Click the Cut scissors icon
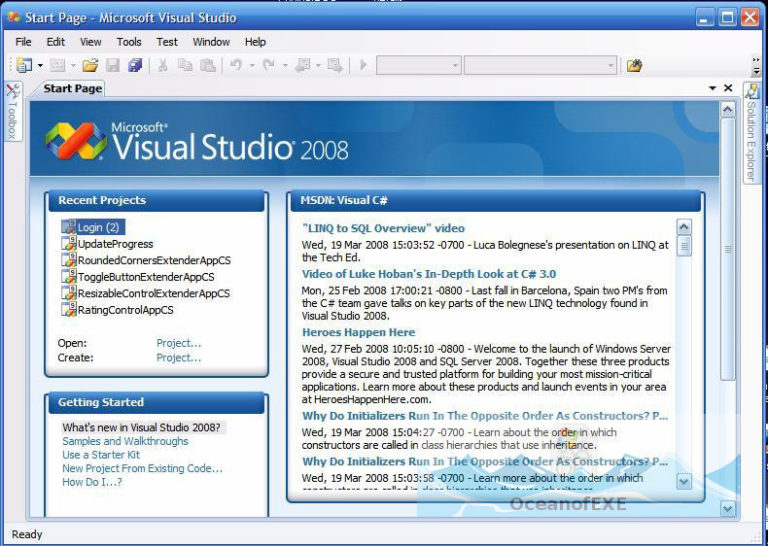 pos(163,65)
